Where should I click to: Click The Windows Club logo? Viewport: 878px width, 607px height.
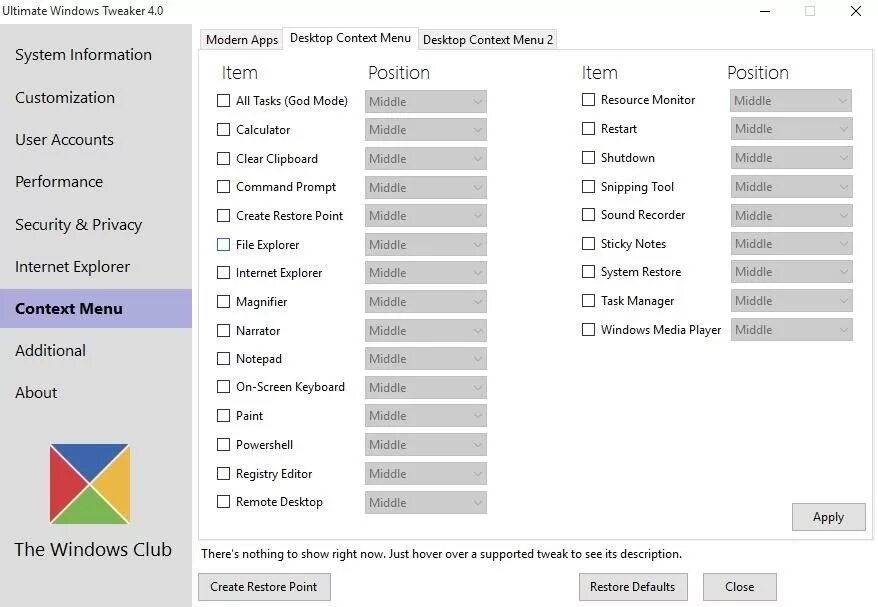(90, 484)
